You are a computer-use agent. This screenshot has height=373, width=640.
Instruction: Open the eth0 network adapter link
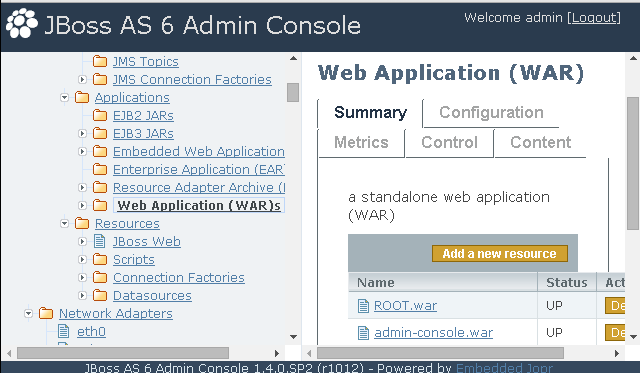pyautogui.click(x=91, y=331)
